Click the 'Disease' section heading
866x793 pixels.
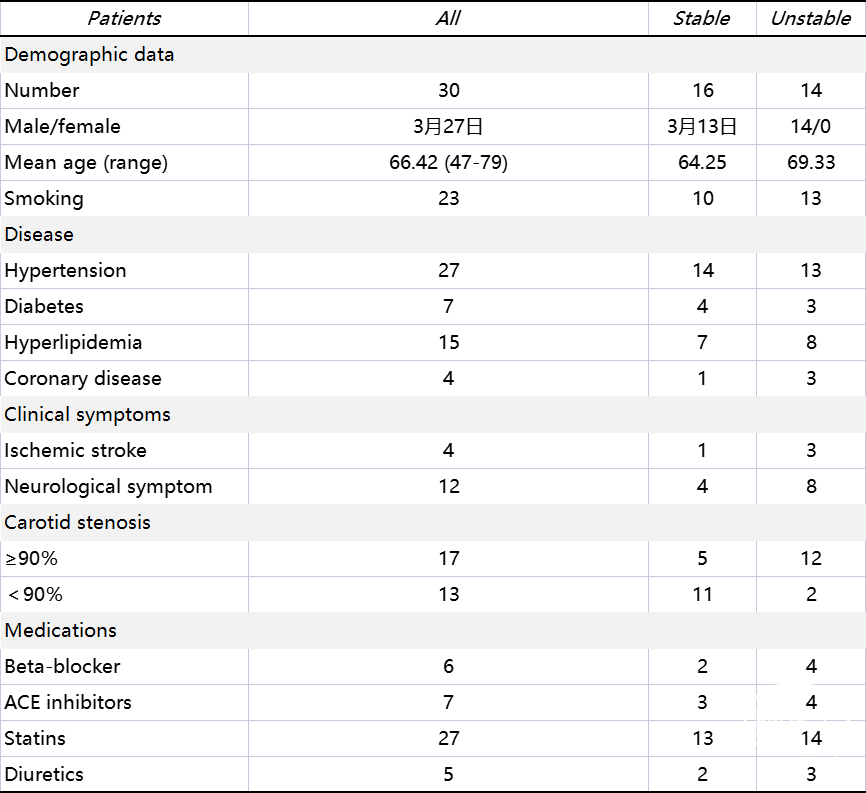coord(39,234)
